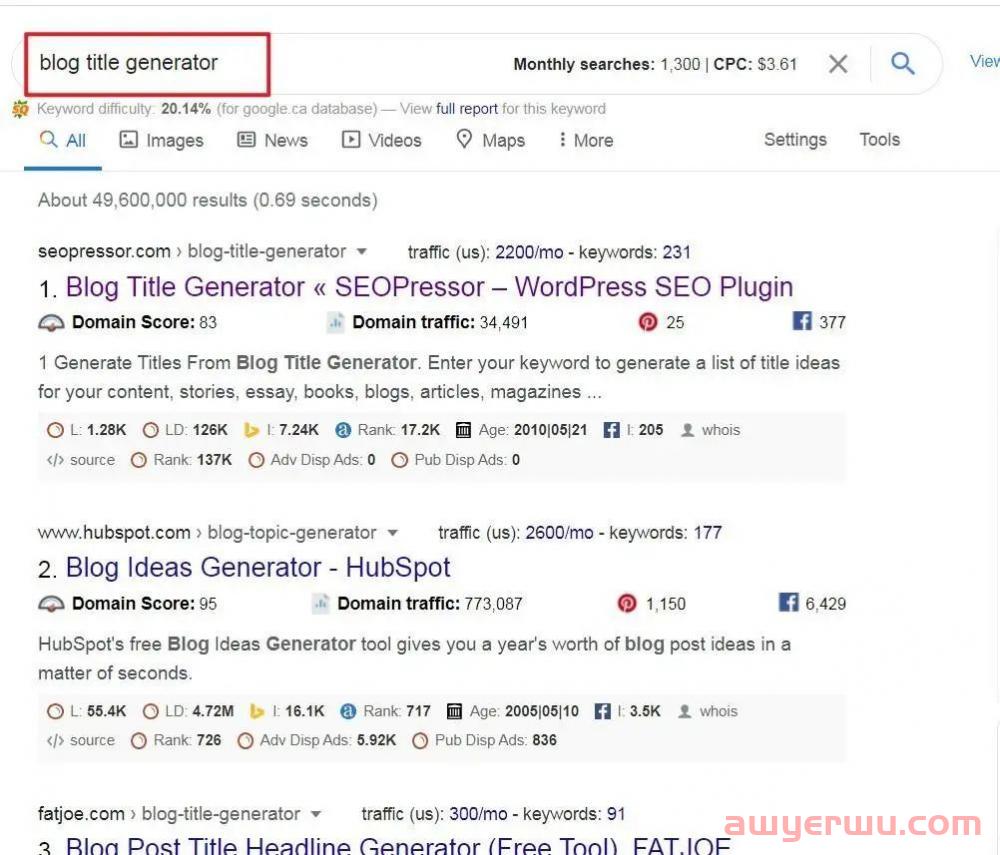This screenshot has width=1000, height=855.
Task: Click the Facebook I: 205 icon
Action: coord(611,430)
